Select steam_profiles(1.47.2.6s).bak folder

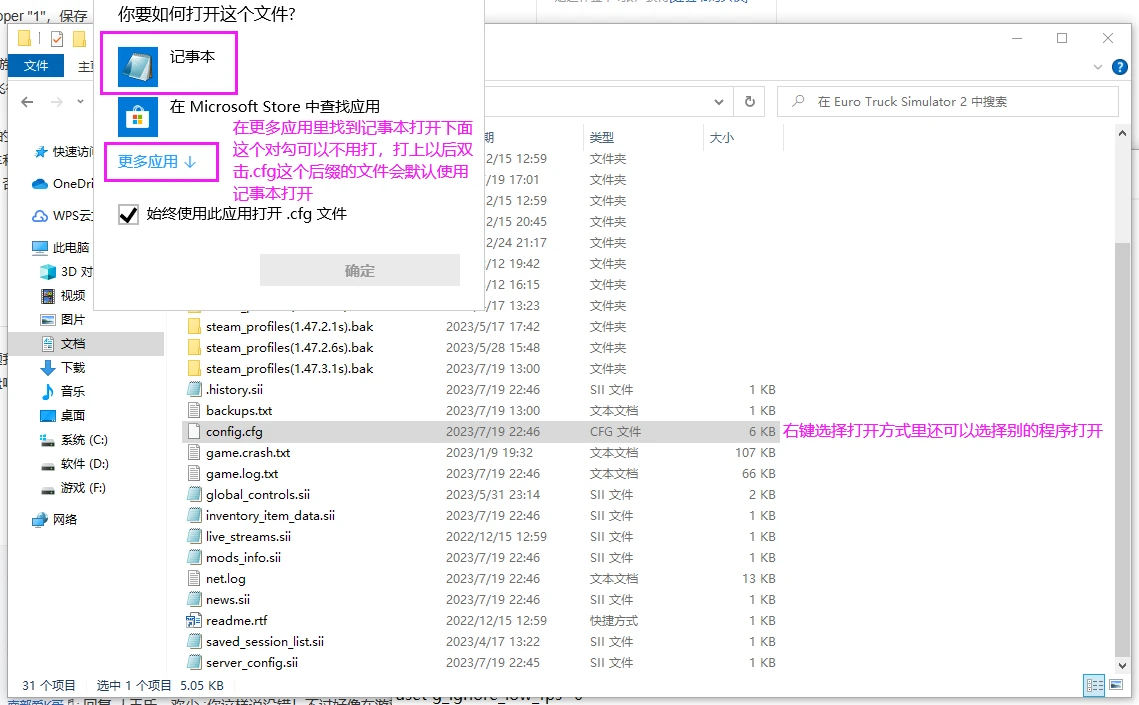(289, 348)
